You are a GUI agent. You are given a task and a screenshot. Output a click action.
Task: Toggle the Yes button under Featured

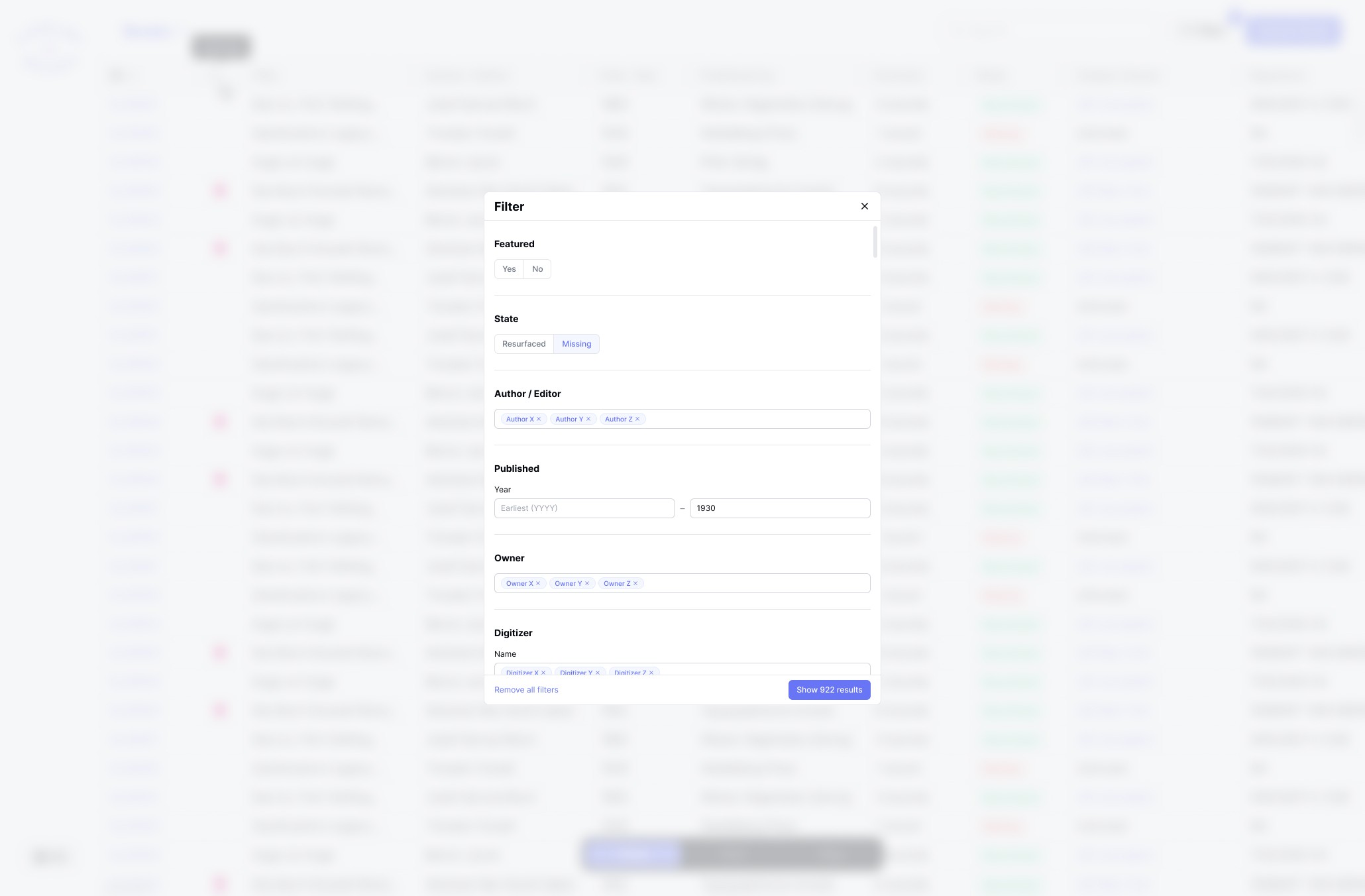[x=509, y=269]
